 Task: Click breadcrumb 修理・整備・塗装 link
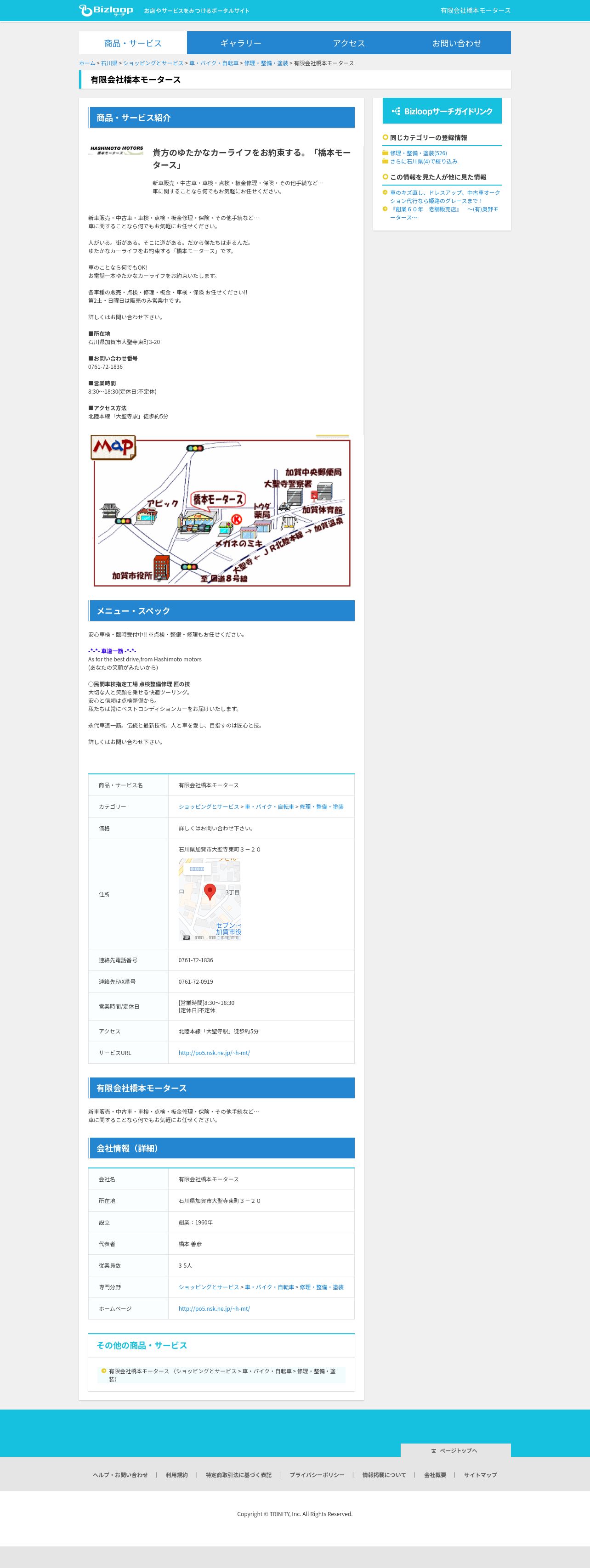pos(266,63)
